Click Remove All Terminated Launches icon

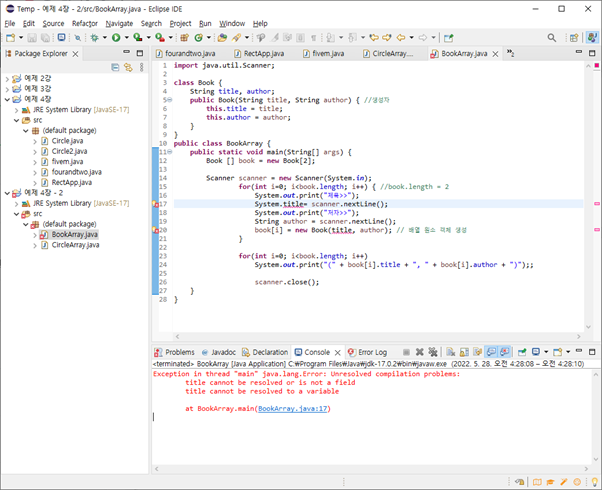point(433,352)
